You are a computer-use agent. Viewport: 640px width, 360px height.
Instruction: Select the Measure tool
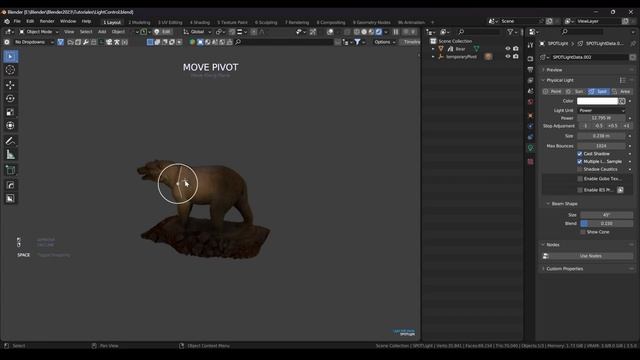(x=10, y=155)
